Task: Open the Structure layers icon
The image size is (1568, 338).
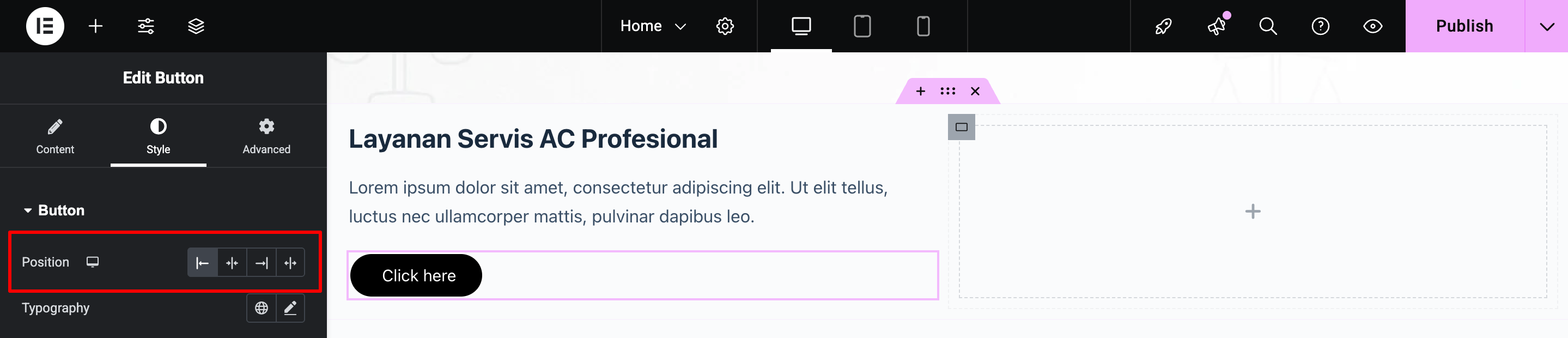Action: [x=196, y=26]
